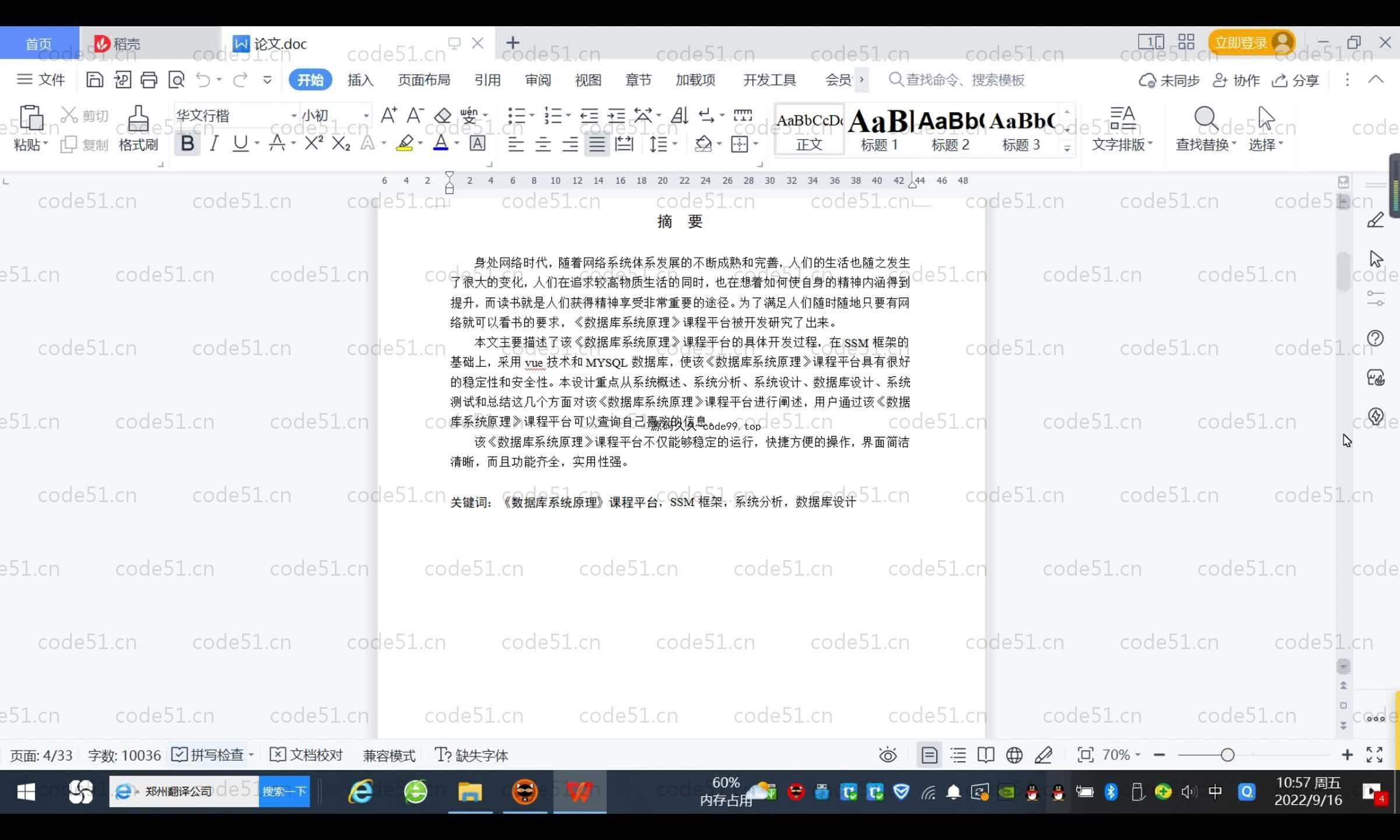Expand line spacing options
The height and width of the screenshot is (840, 1400).
675,143
